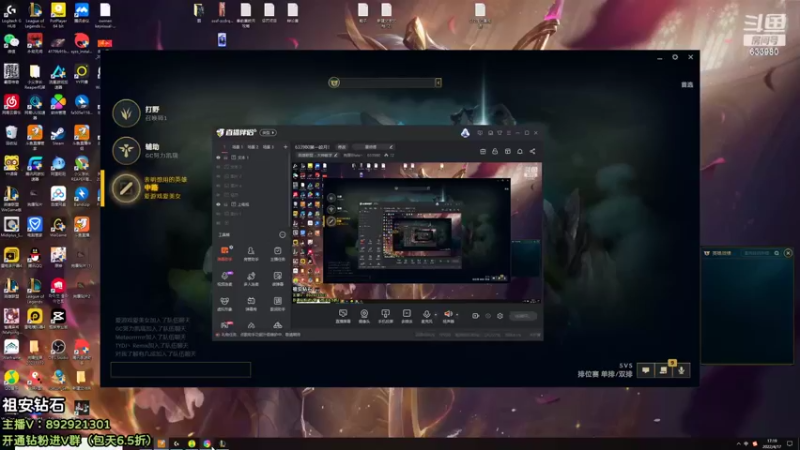The image size is (800, 450).
Task: Switch to 场景 2 tab
Action: coord(253,147)
